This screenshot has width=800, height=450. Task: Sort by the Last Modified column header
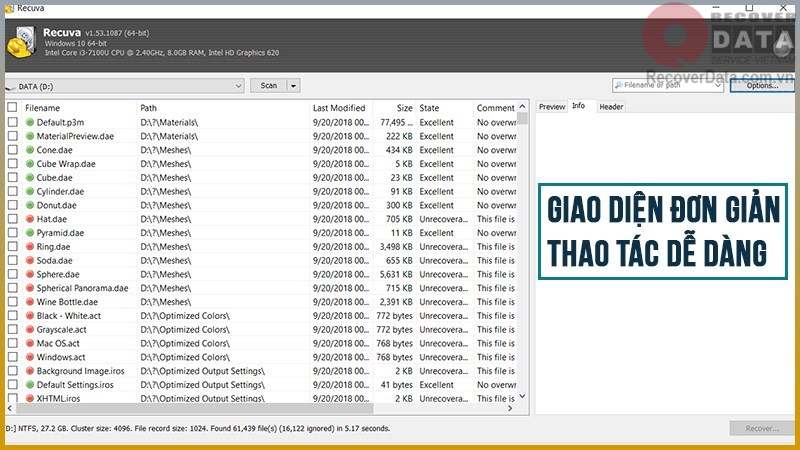click(341, 108)
